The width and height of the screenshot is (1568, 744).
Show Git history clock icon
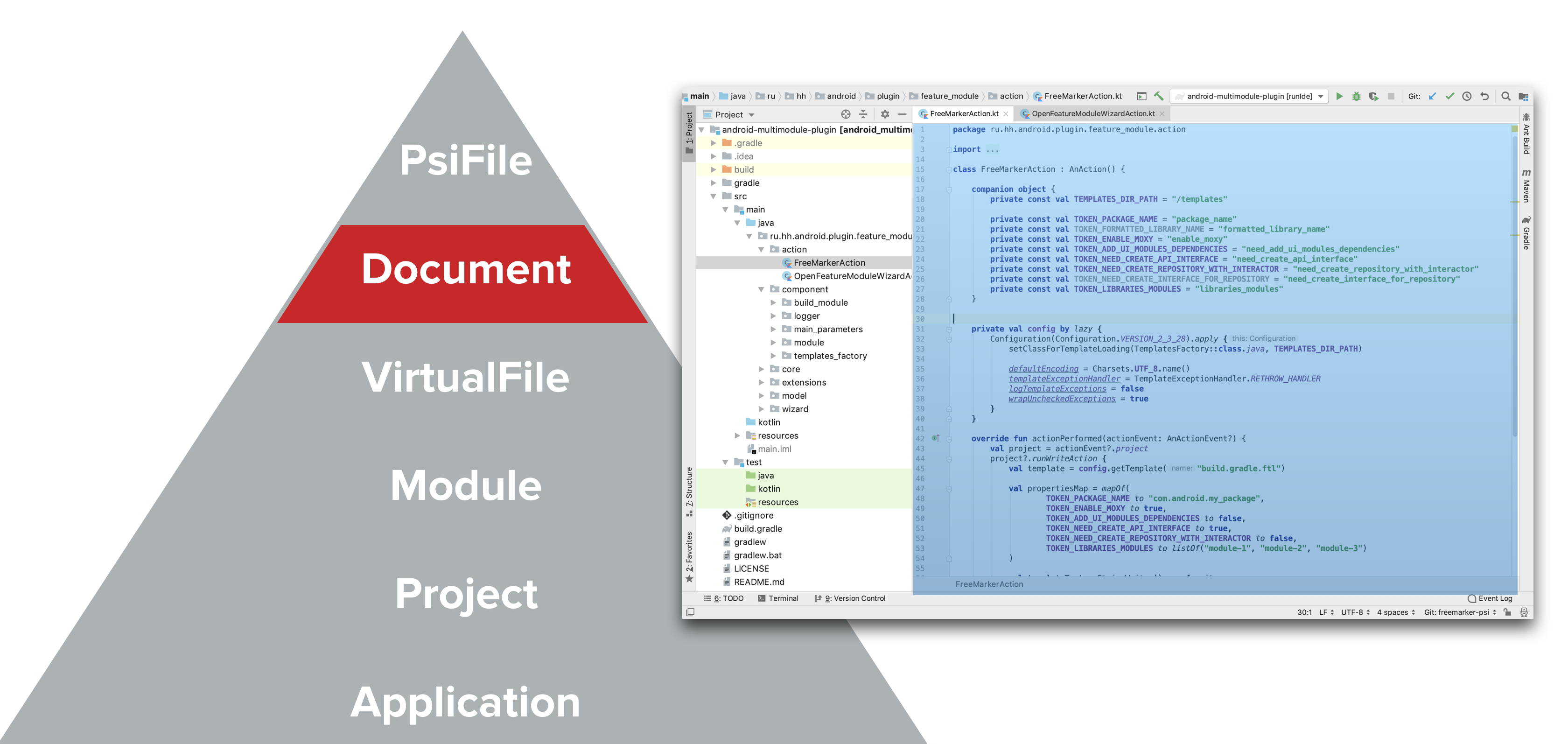[1467, 96]
